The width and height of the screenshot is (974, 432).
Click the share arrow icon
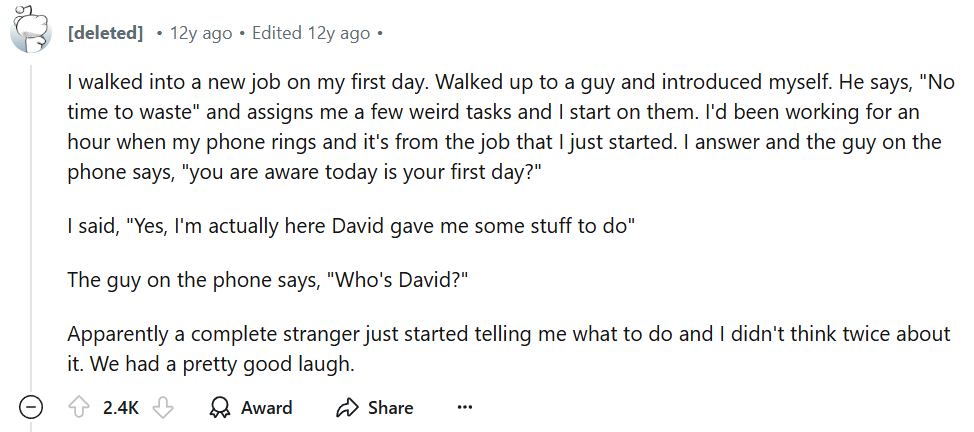tap(347, 408)
